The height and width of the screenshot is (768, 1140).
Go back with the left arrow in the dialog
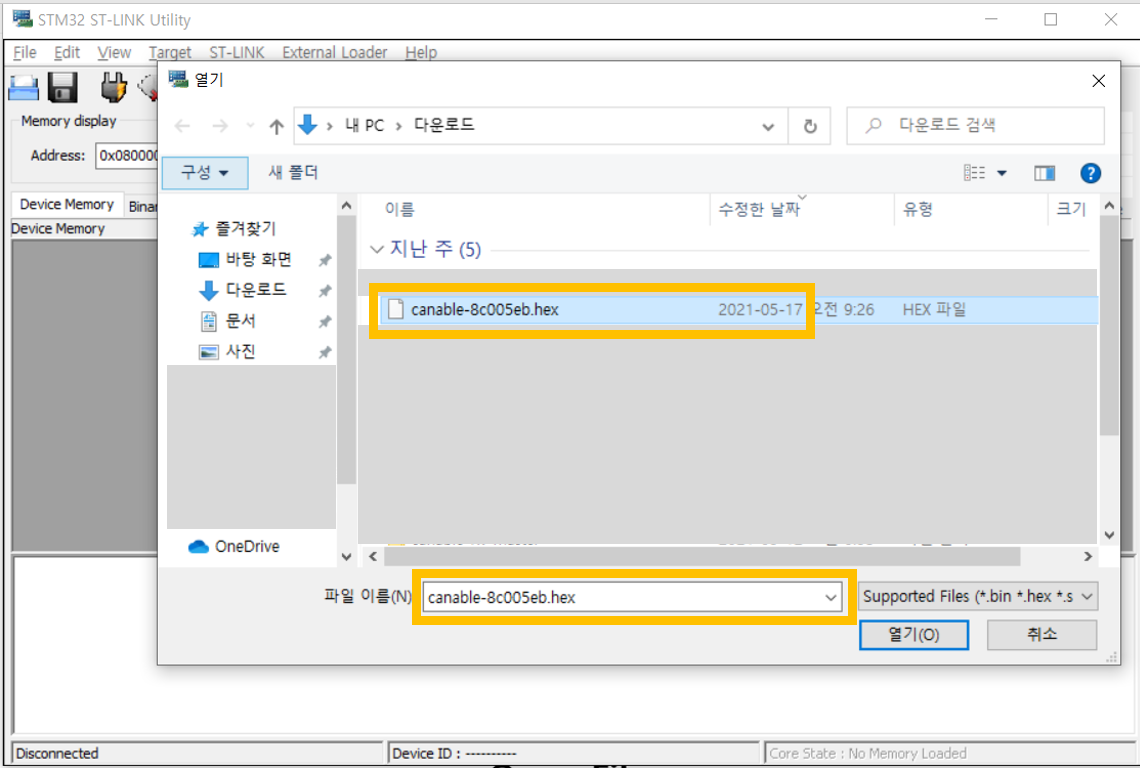[x=182, y=127]
